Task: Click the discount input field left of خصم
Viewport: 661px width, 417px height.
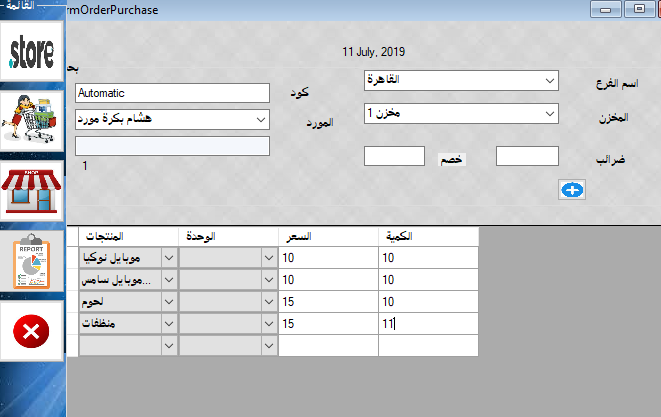Action: tap(394, 156)
